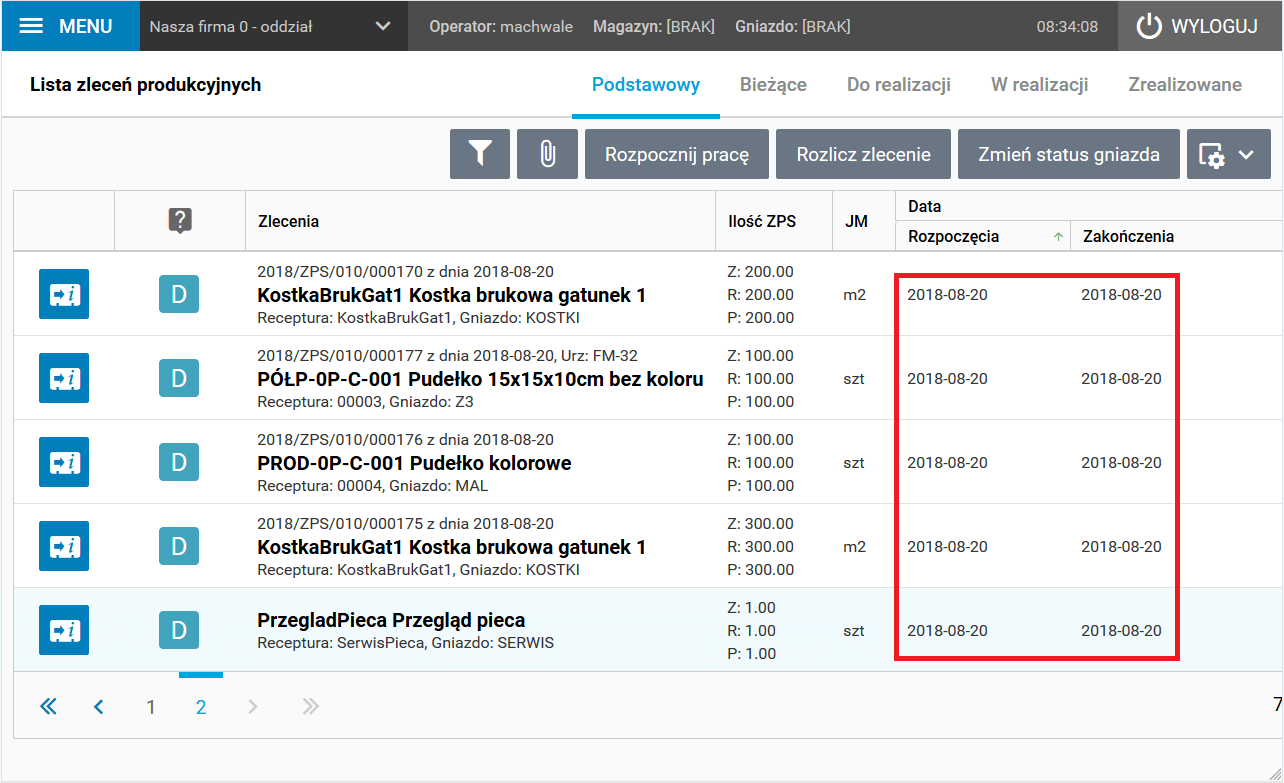Open the main MENU hamburger button
Image resolution: width=1284 pixels, height=783 pixels.
tap(70, 26)
